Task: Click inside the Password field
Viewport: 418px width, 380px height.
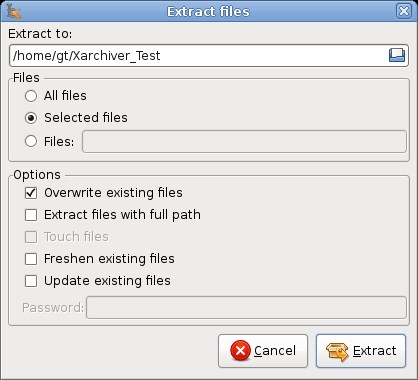Action: coord(246,307)
